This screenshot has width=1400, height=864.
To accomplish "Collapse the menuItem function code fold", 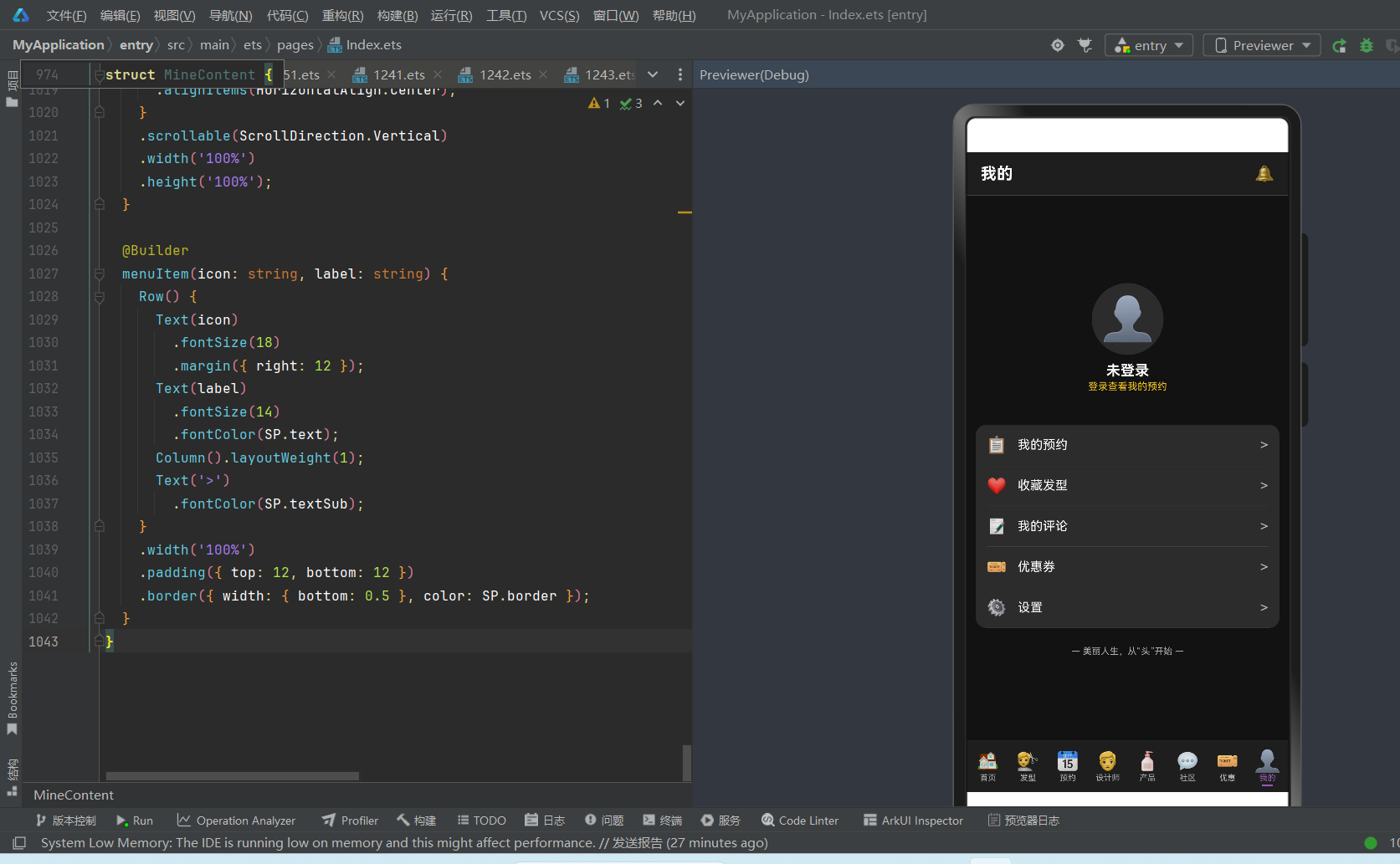I will (x=99, y=274).
